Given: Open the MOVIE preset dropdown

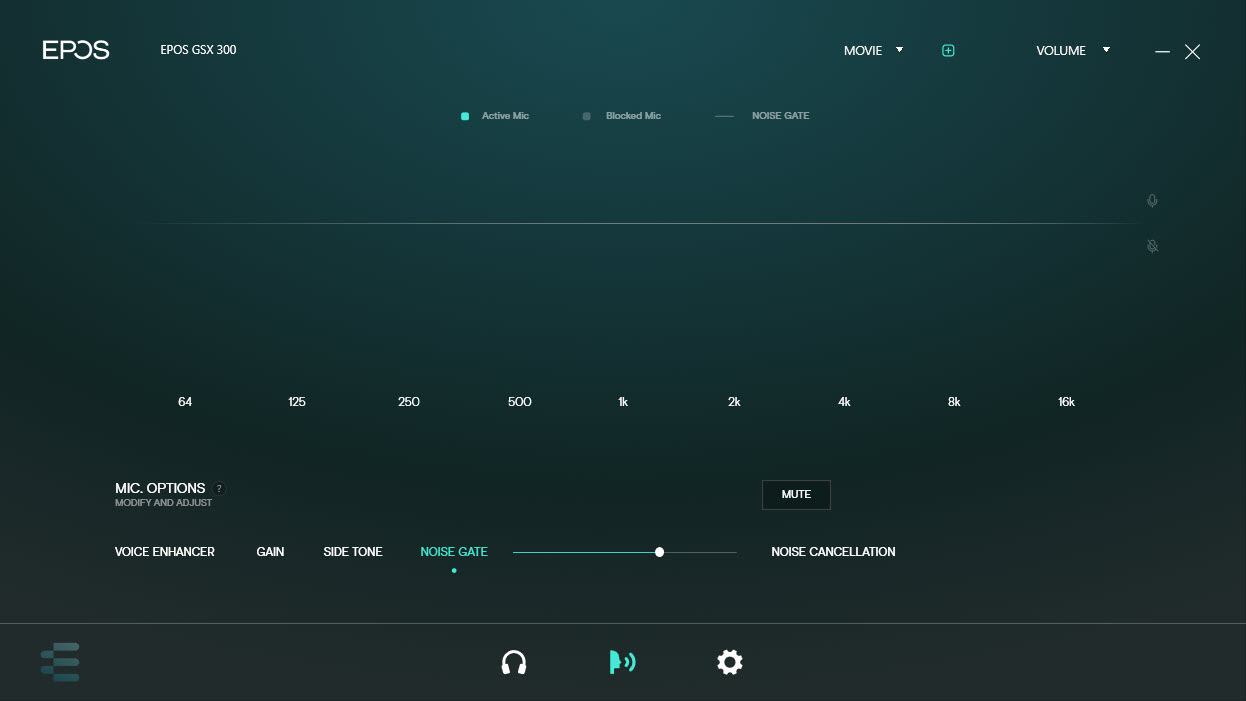Looking at the screenshot, I should [x=873, y=50].
